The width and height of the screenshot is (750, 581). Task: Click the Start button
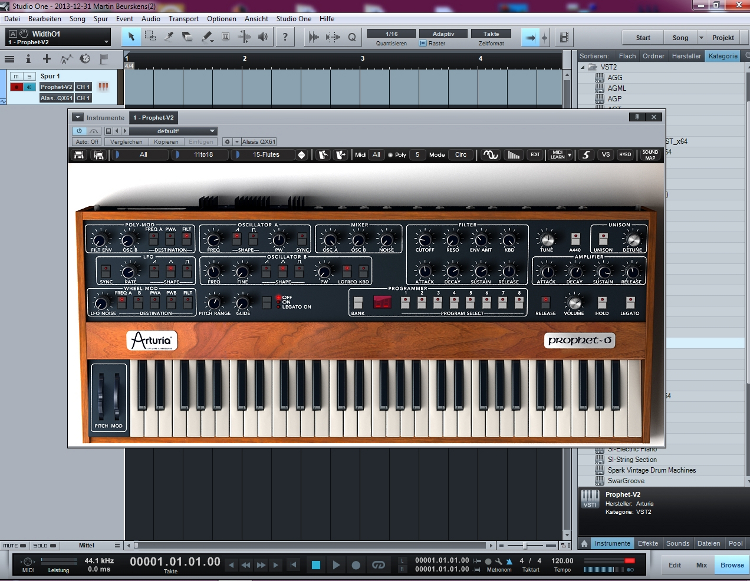643,37
